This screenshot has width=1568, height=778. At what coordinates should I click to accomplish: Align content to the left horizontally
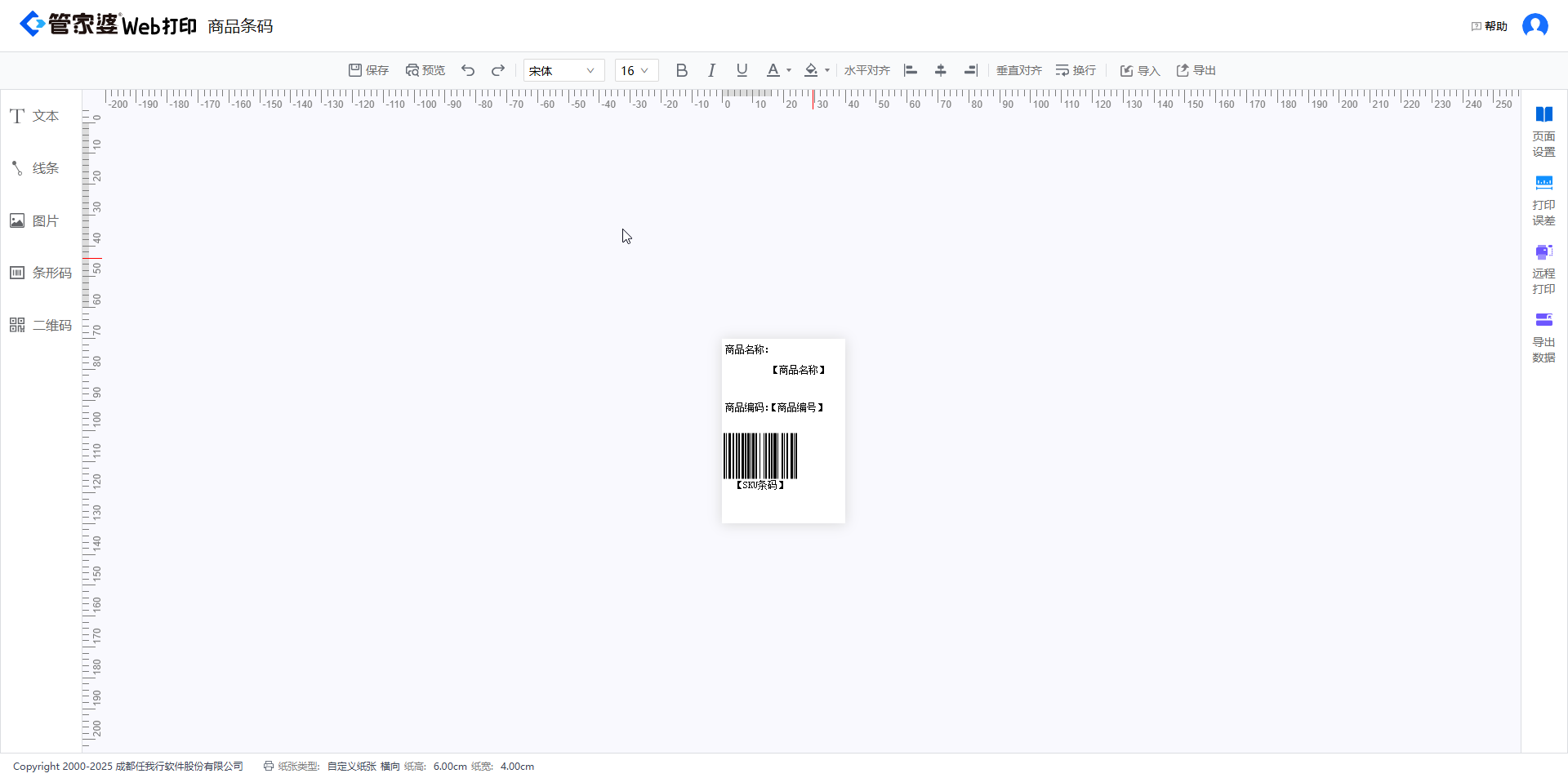[911, 70]
